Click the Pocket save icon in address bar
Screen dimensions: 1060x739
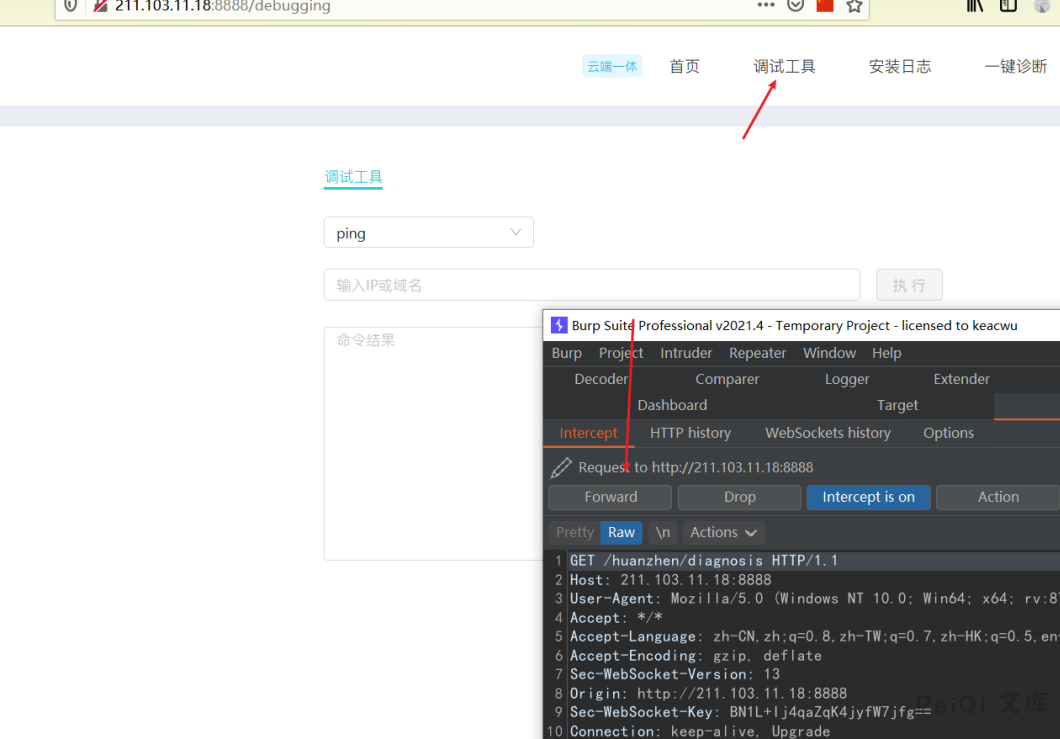tap(795, 6)
